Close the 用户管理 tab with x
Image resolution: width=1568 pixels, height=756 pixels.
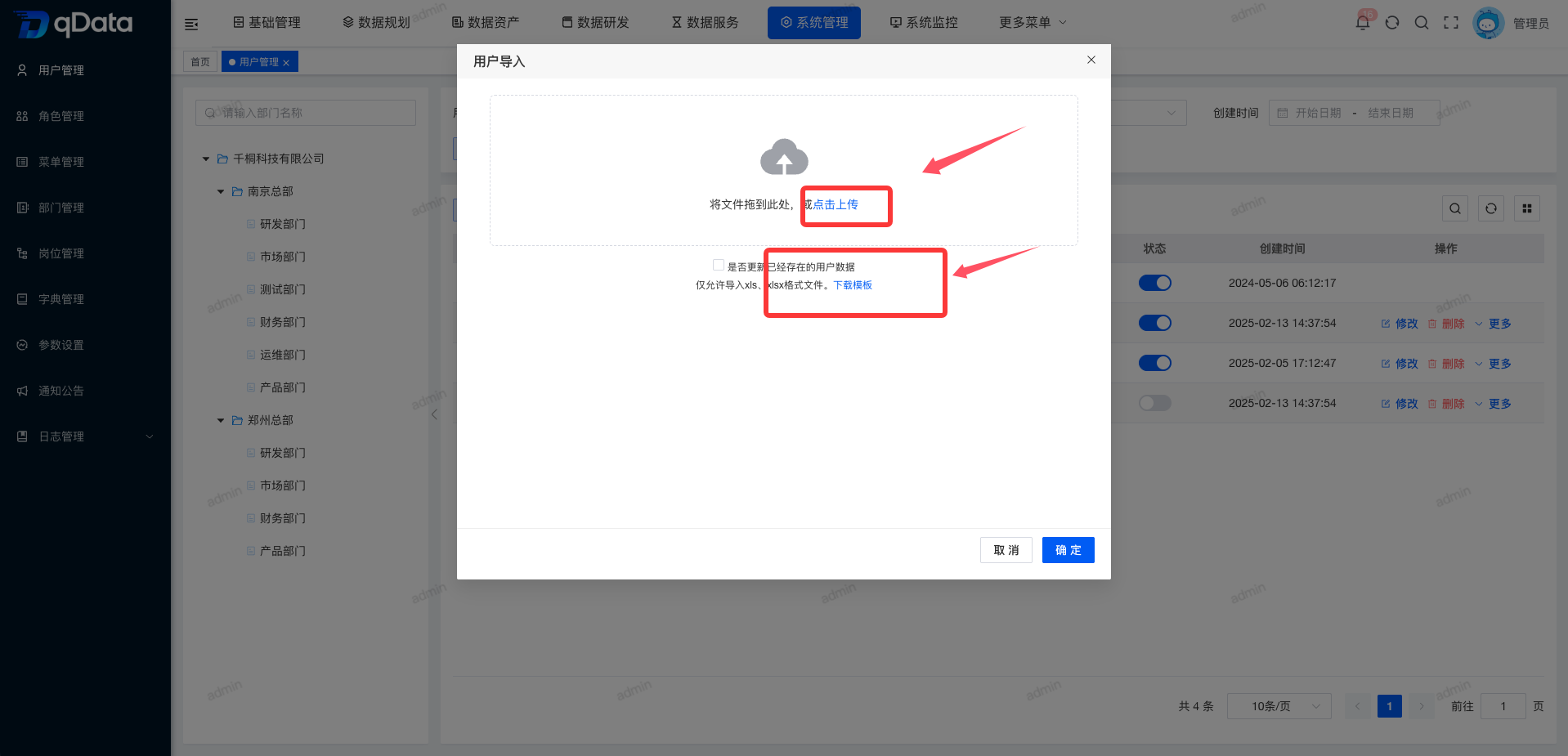tap(286, 63)
